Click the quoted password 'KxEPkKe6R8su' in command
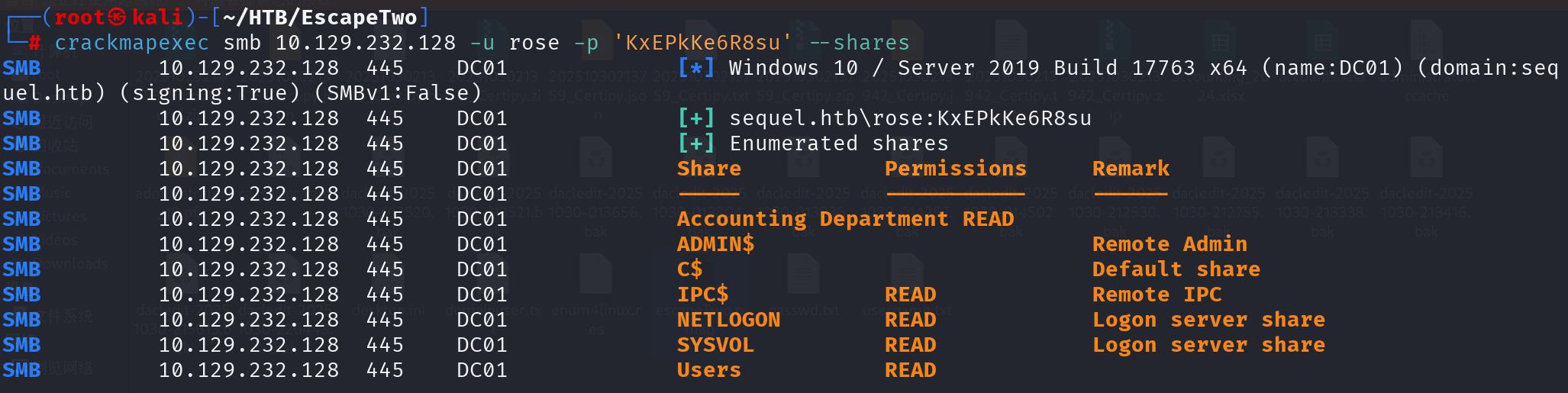The image size is (1568, 393). coord(703,43)
